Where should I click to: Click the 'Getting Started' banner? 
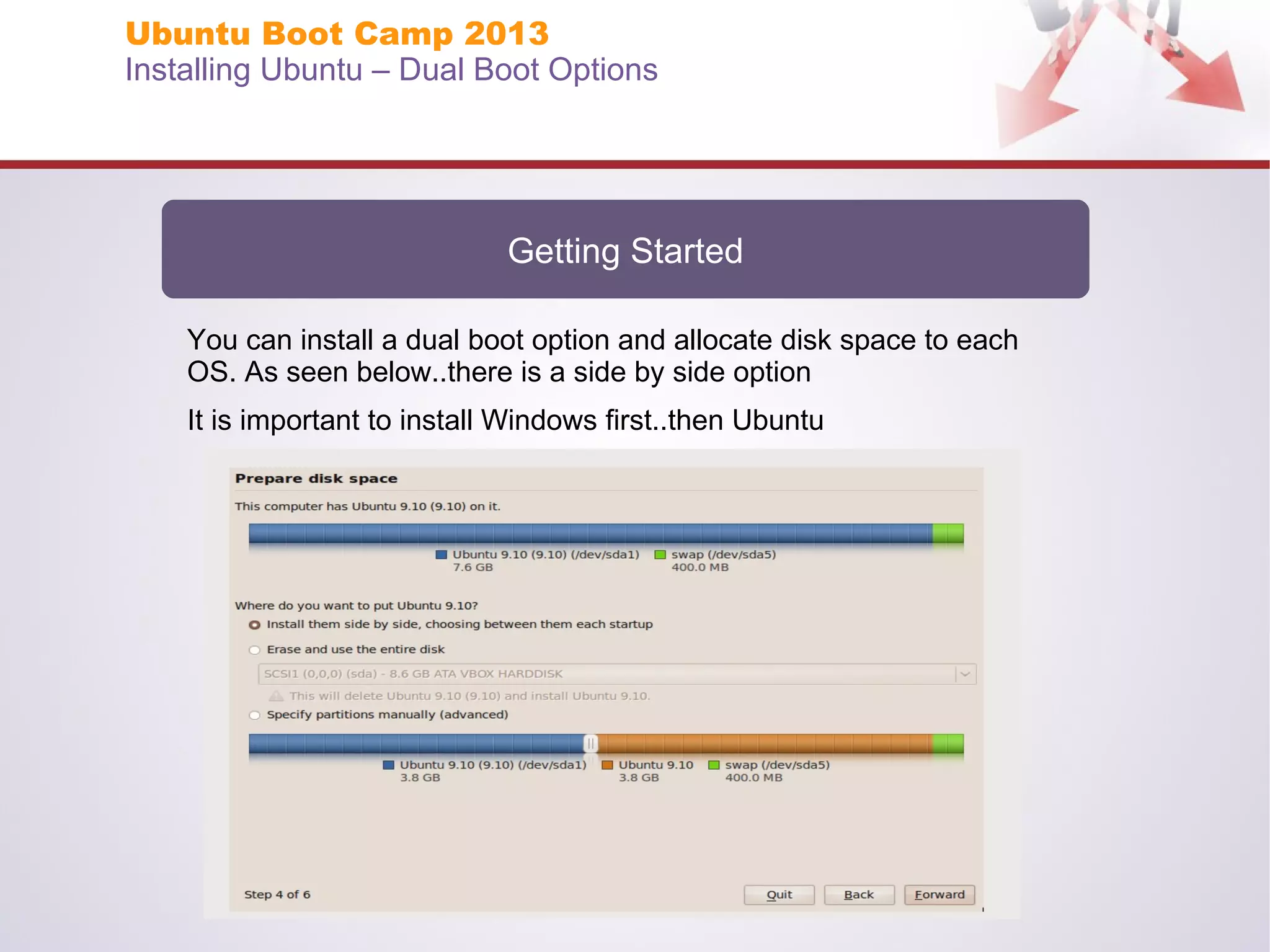[x=625, y=249]
